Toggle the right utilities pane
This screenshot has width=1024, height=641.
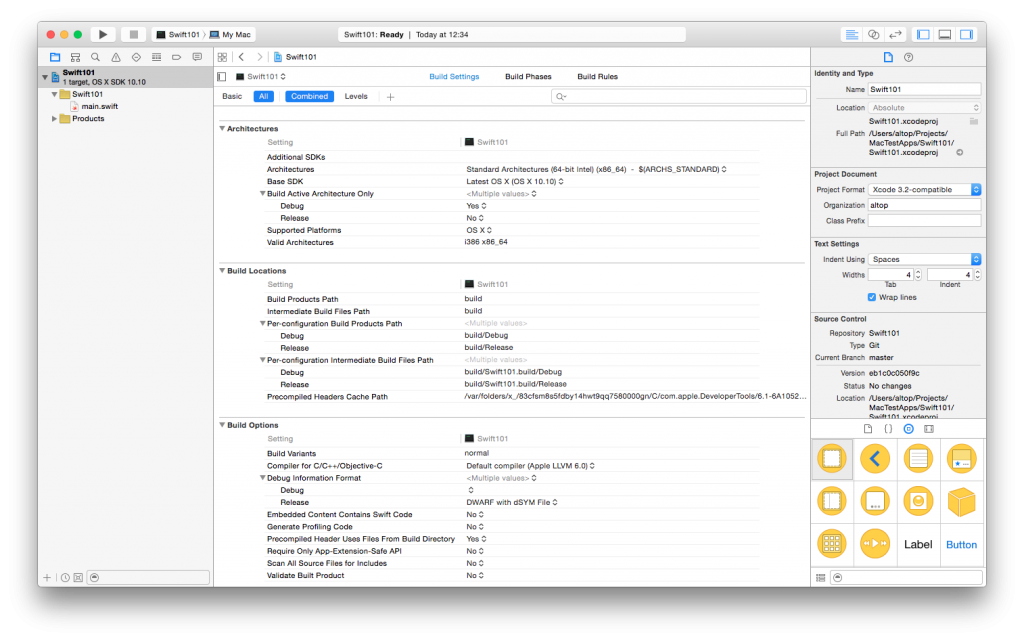[967, 34]
